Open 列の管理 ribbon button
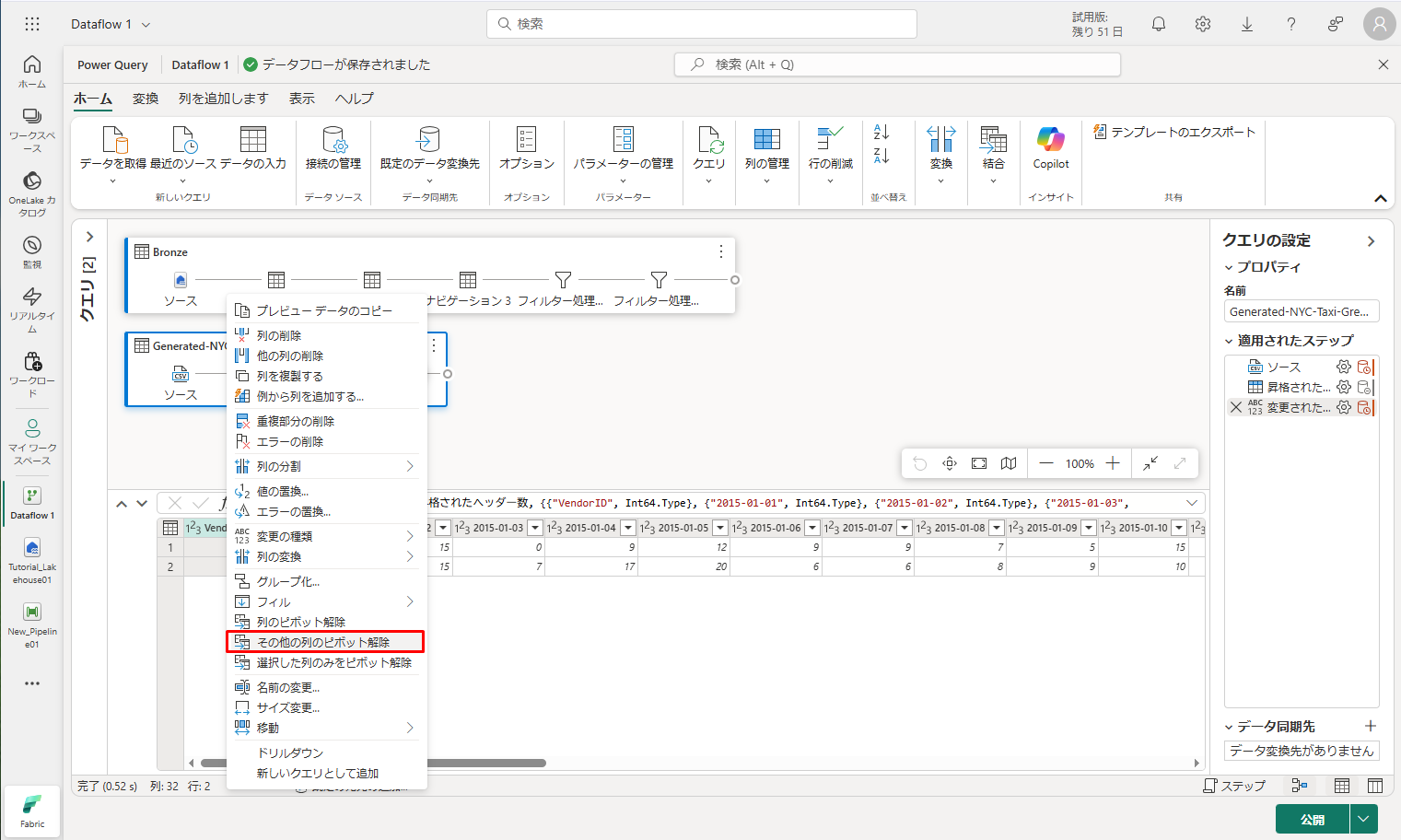The width and height of the screenshot is (1401, 840). [767, 154]
